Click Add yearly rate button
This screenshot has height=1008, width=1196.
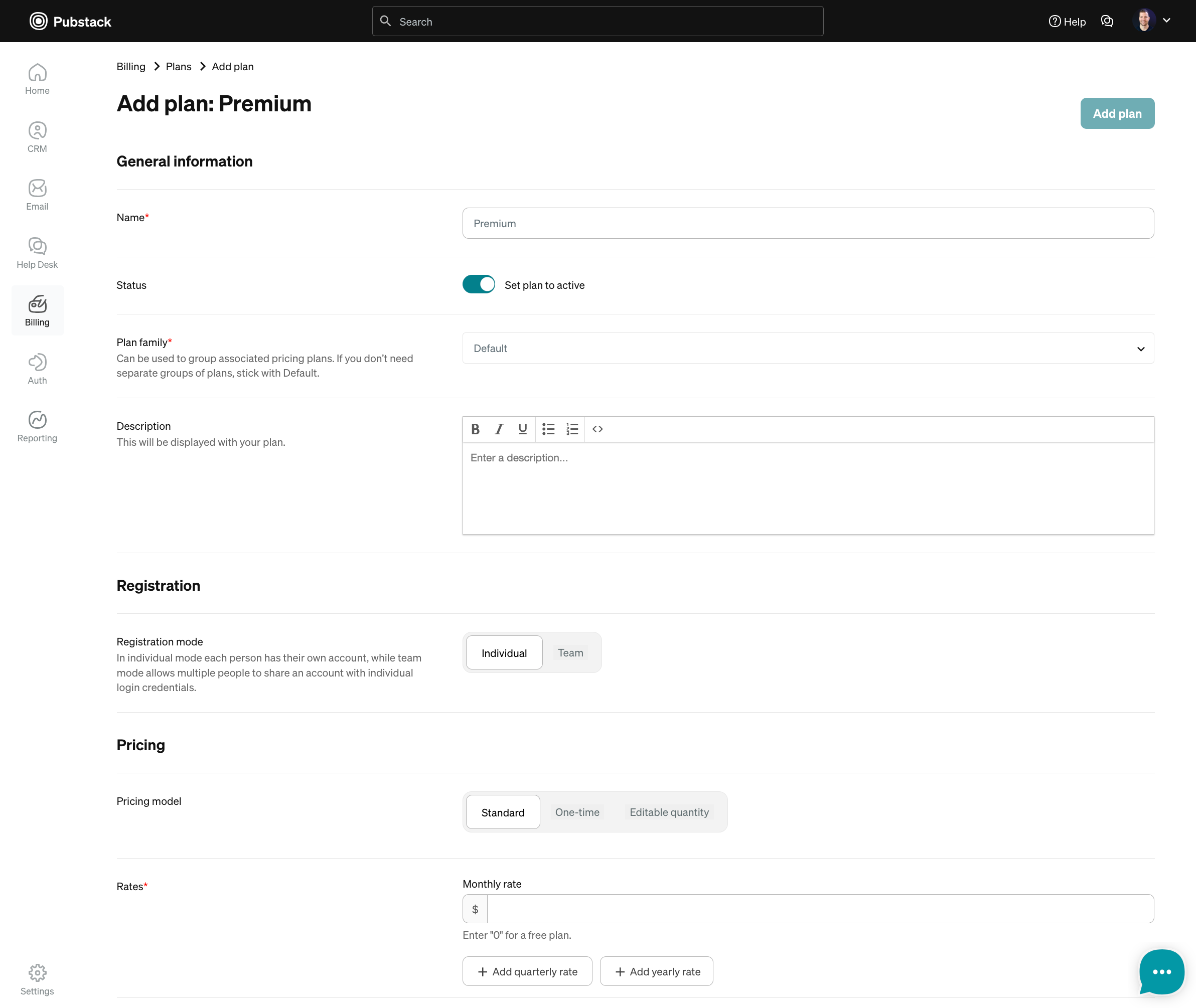[x=656, y=971]
